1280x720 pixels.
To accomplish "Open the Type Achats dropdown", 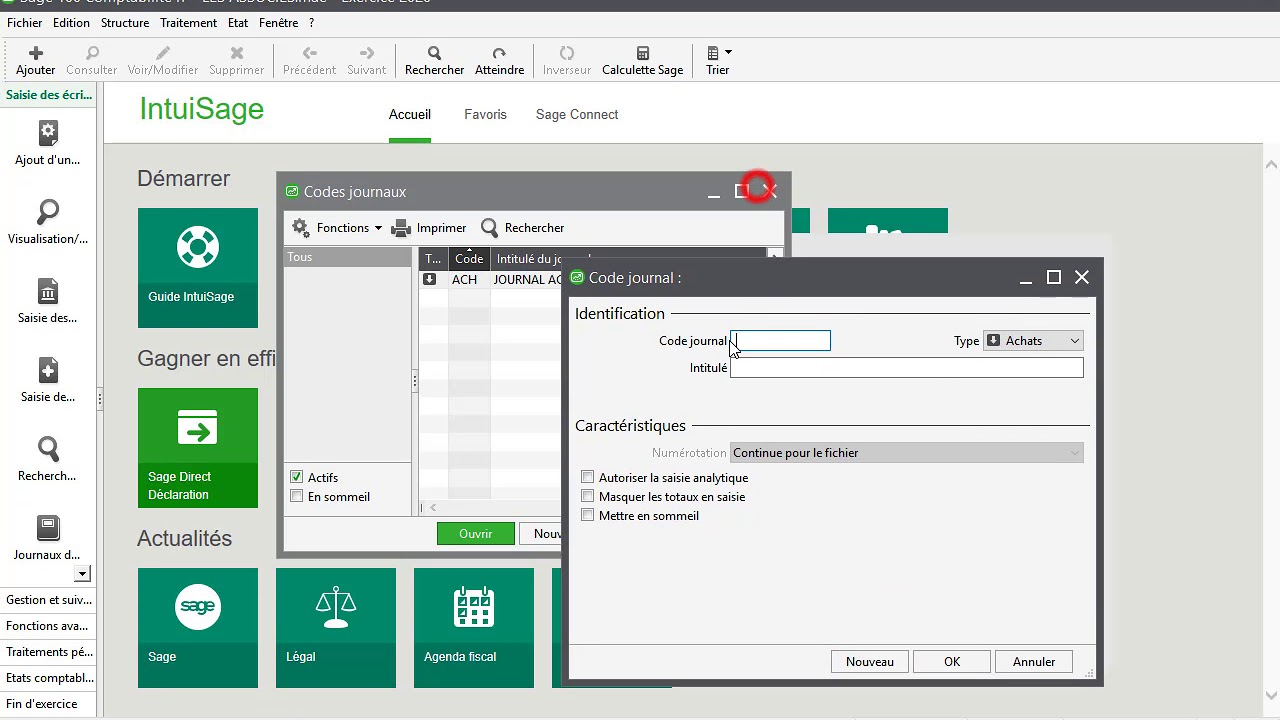I will point(1033,341).
